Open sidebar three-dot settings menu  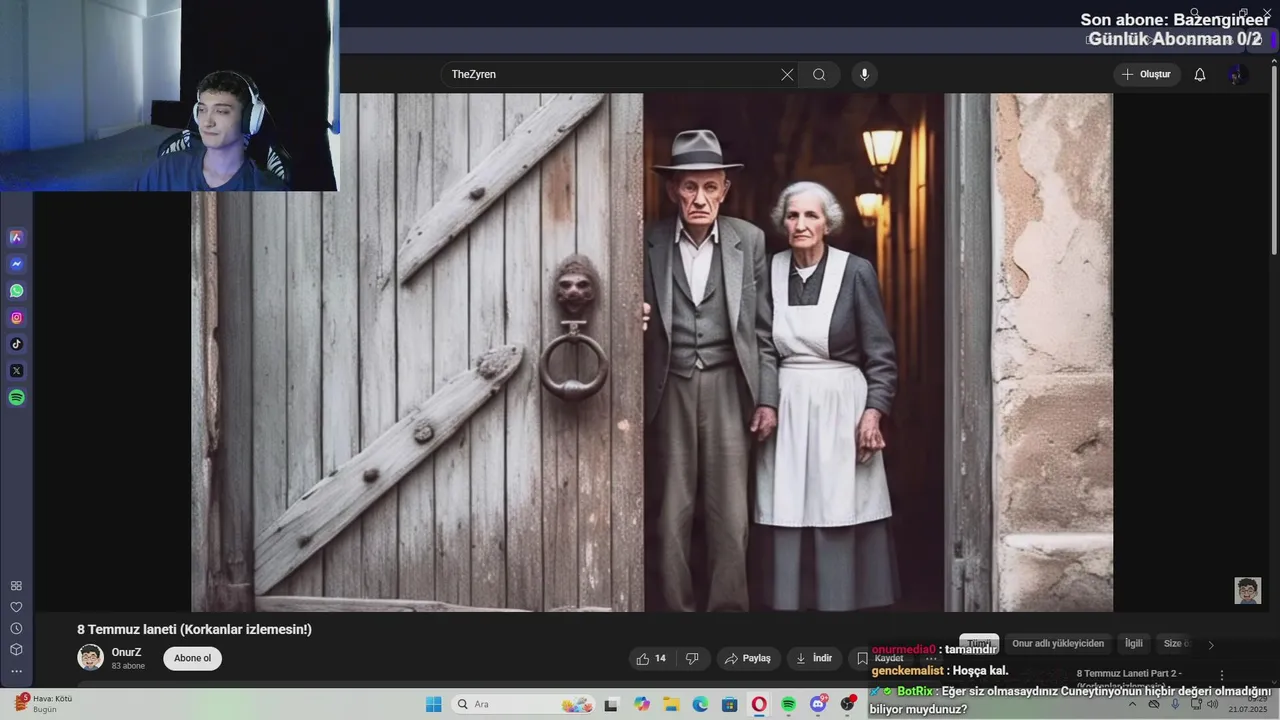[16, 671]
